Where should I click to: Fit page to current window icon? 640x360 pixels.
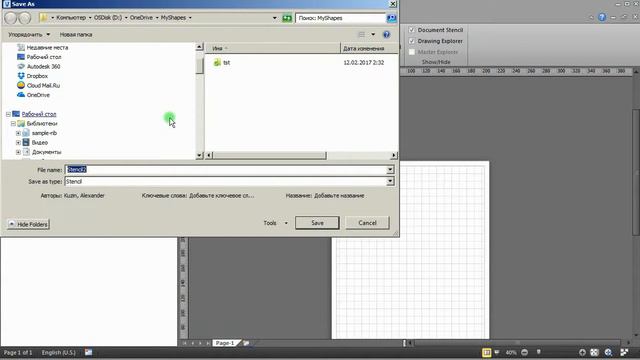pyautogui.click(x=594, y=352)
